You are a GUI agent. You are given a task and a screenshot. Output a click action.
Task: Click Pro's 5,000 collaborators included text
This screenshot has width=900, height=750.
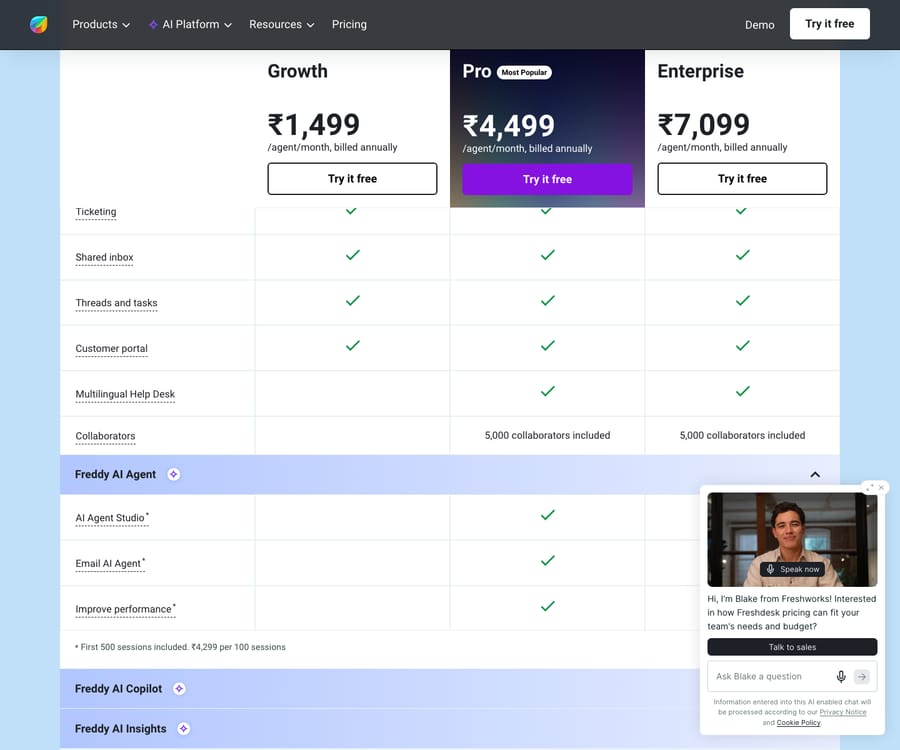click(547, 435)
